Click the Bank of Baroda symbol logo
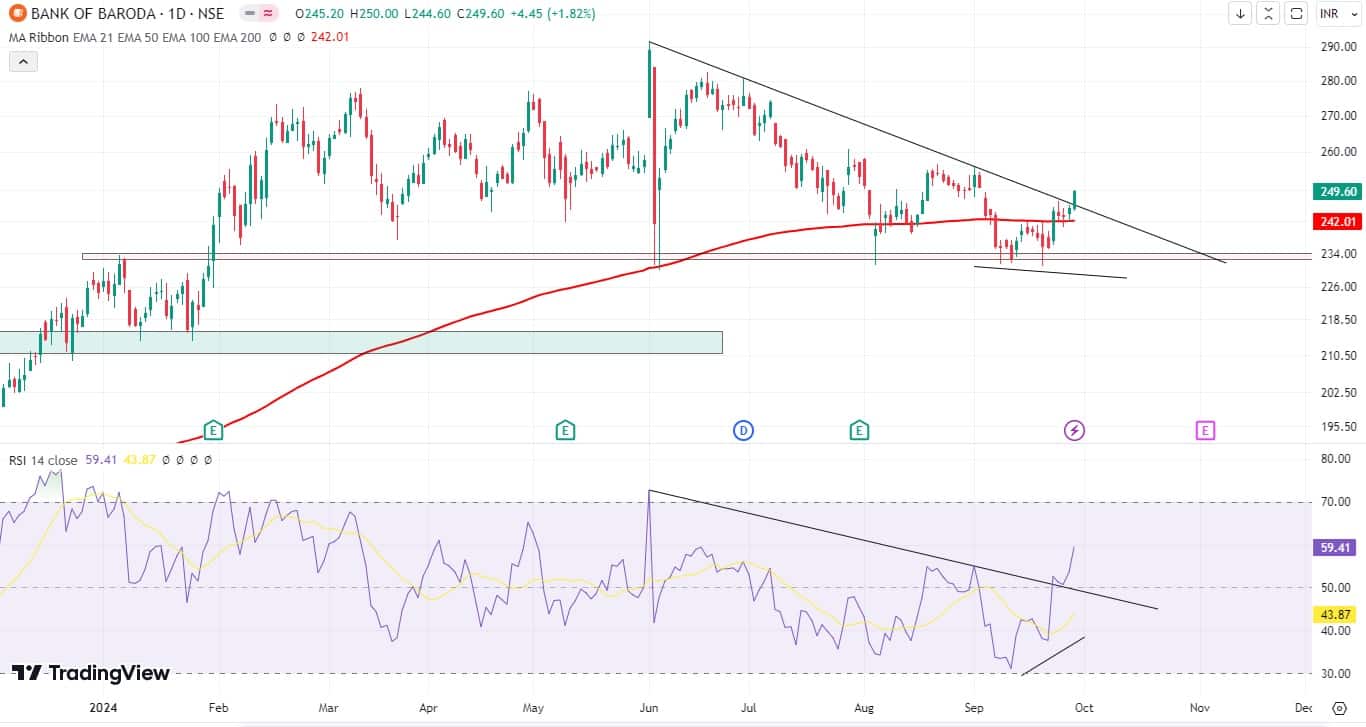This screenshot has width=1366, height=727. point(16,14)
